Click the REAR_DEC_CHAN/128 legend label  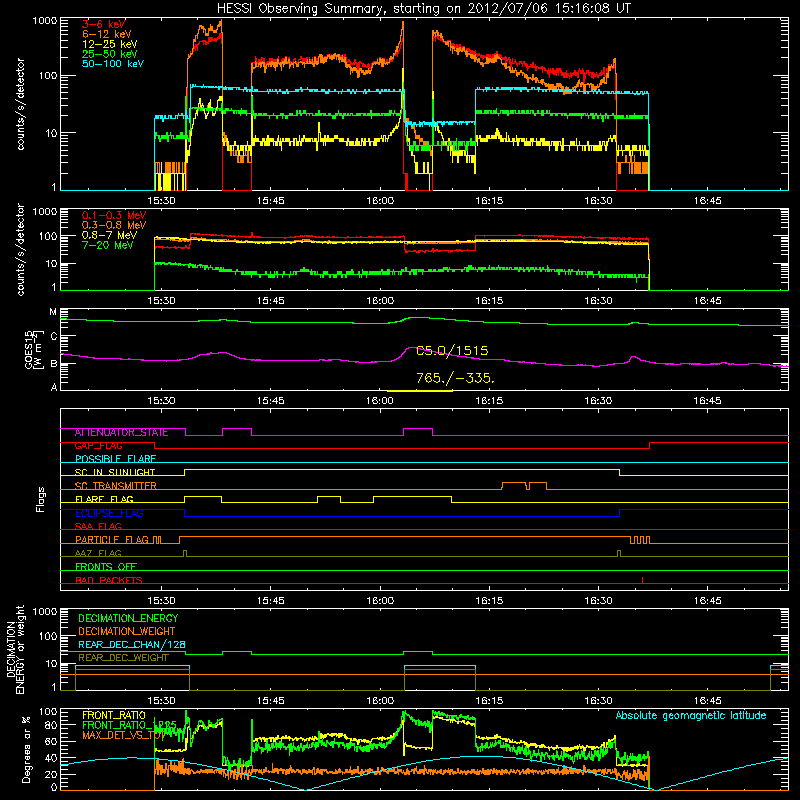(132, 644)
